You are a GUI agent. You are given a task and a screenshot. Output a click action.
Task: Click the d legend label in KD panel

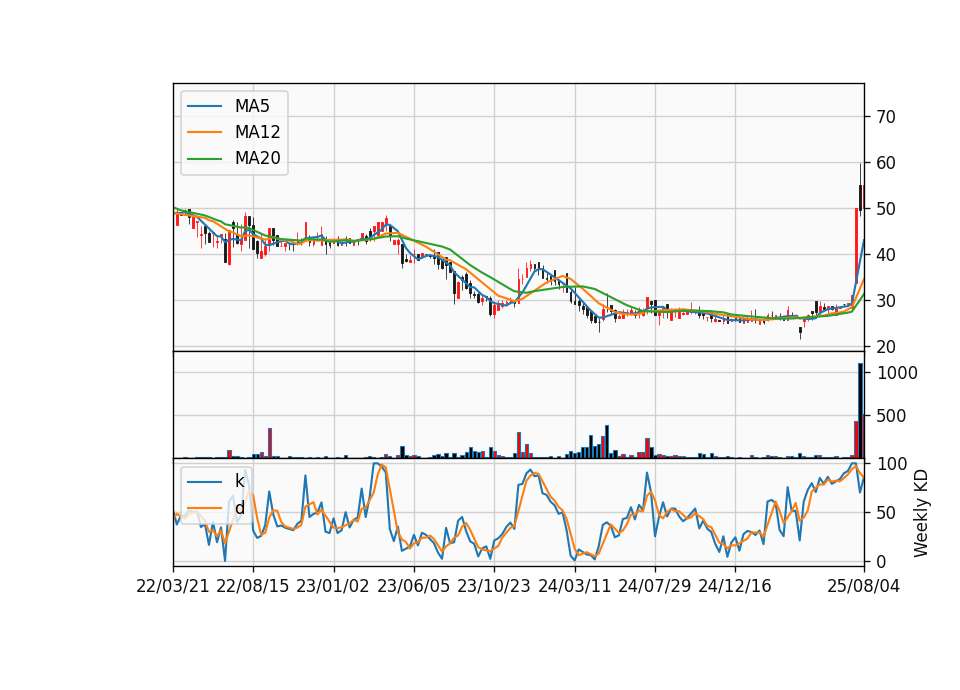pos(239,508)
